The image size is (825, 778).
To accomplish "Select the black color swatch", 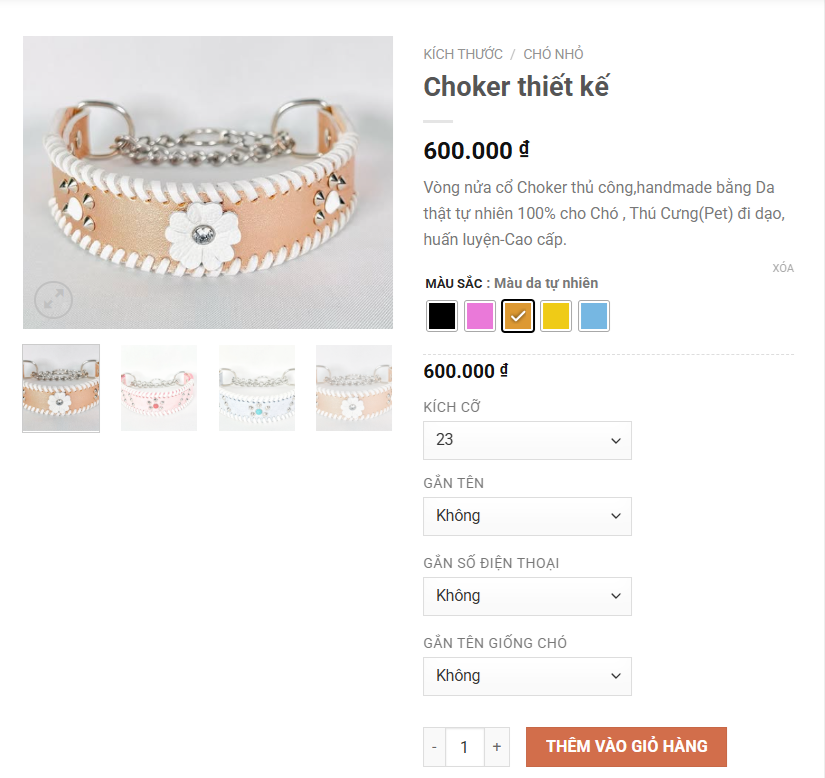I will (x=441, y=316).
